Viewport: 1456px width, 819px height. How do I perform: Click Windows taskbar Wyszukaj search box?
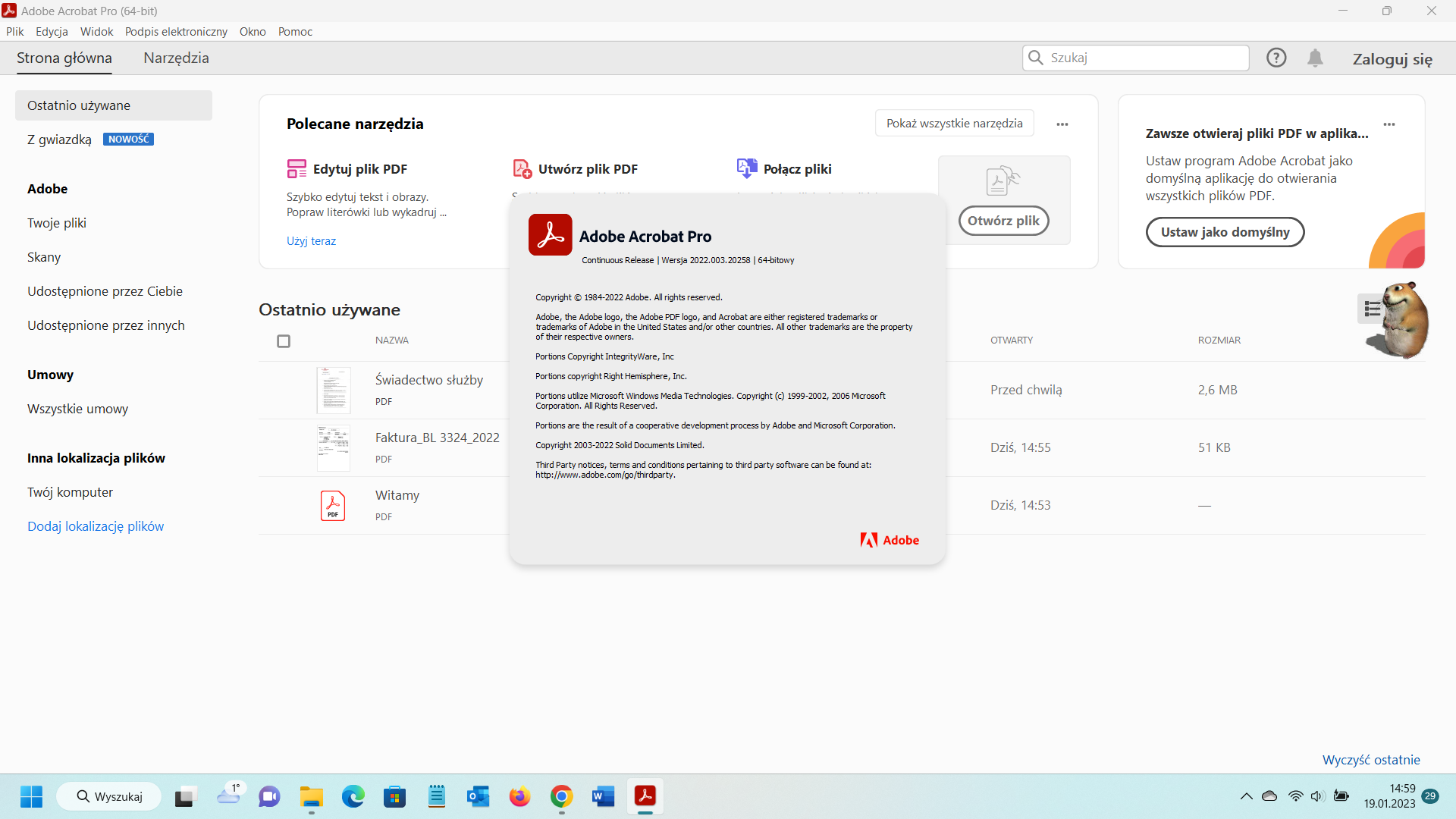coord(108,796)
